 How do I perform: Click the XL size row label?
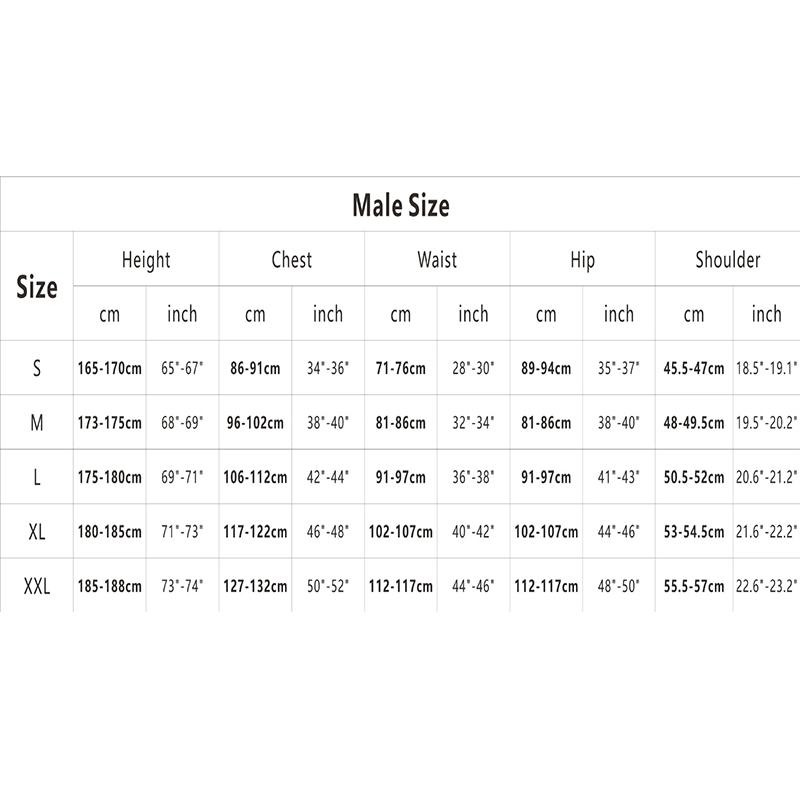[37, 532]
